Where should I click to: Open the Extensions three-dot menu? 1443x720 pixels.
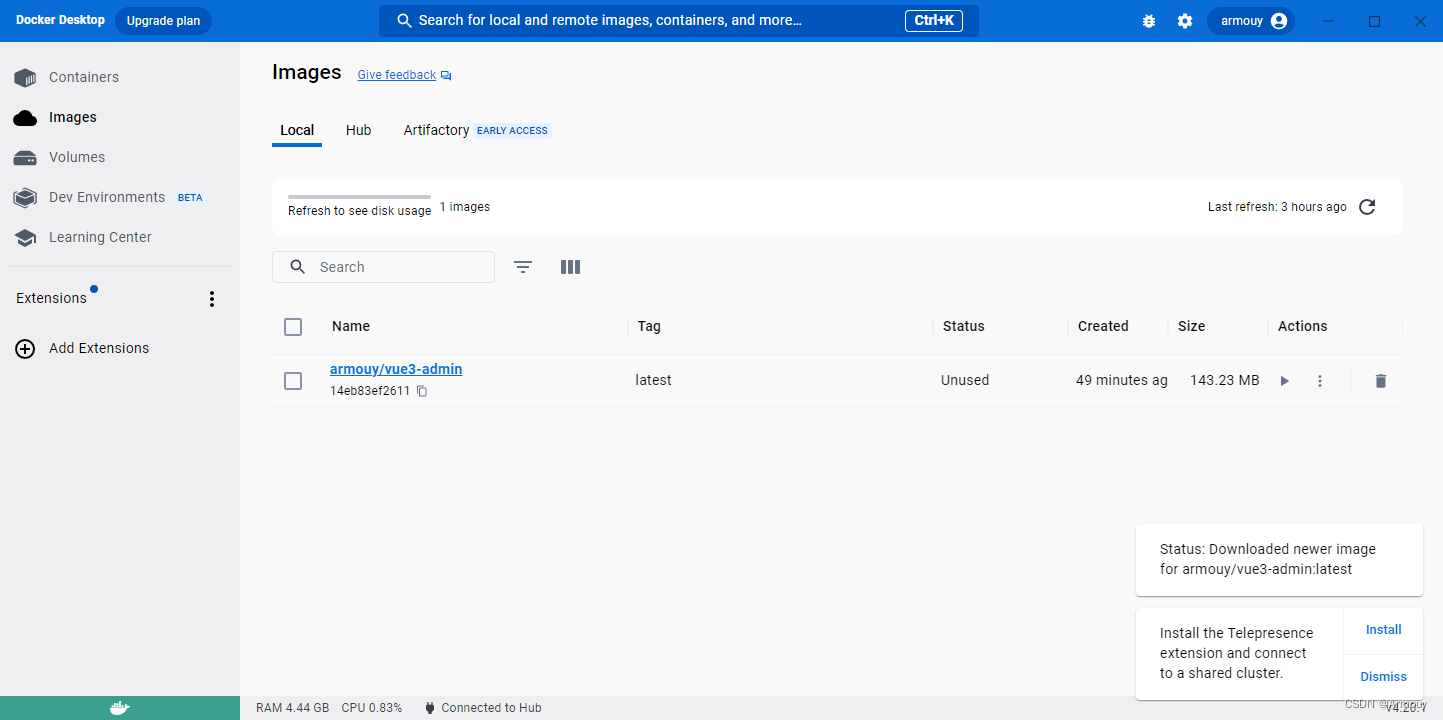pos(211,299)
